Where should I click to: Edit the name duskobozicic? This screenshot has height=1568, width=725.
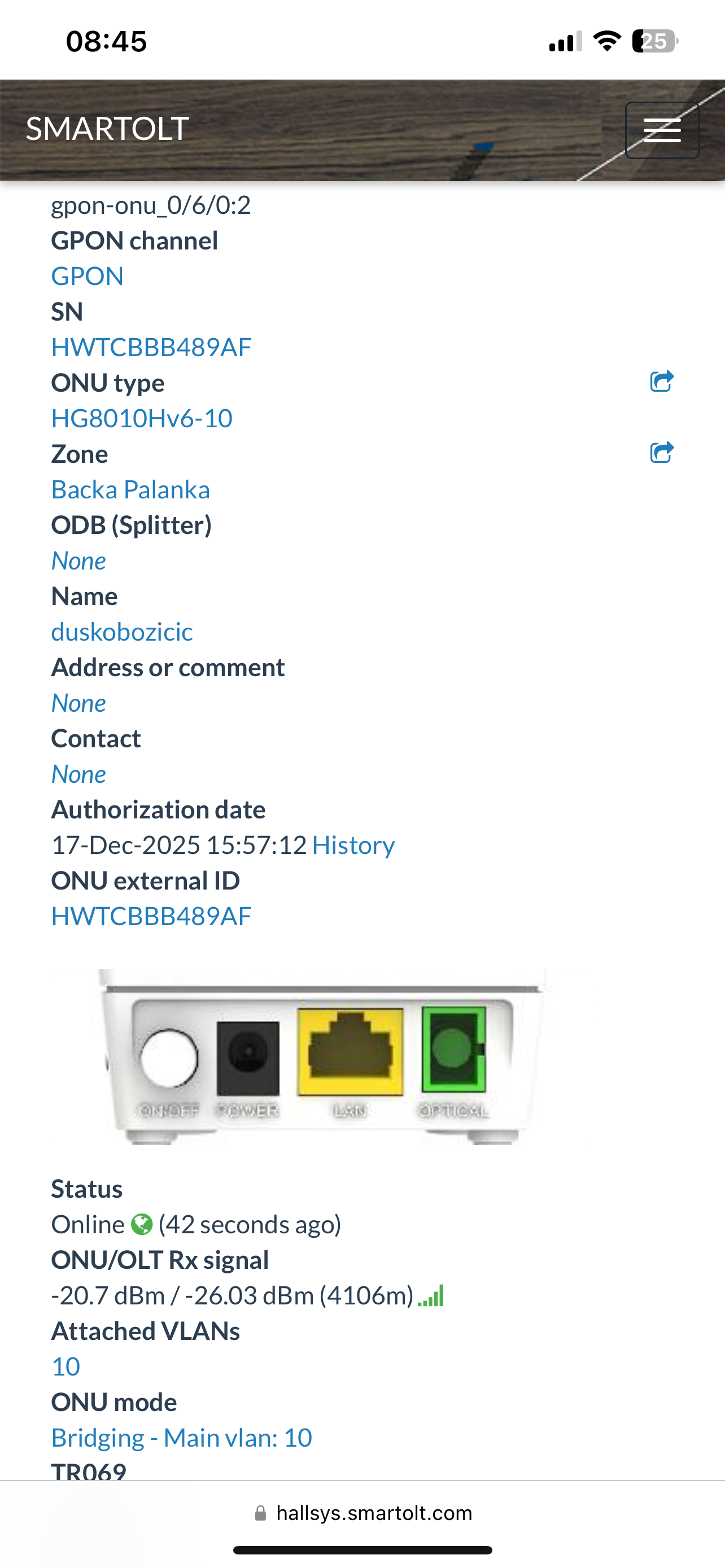[122, 632]
